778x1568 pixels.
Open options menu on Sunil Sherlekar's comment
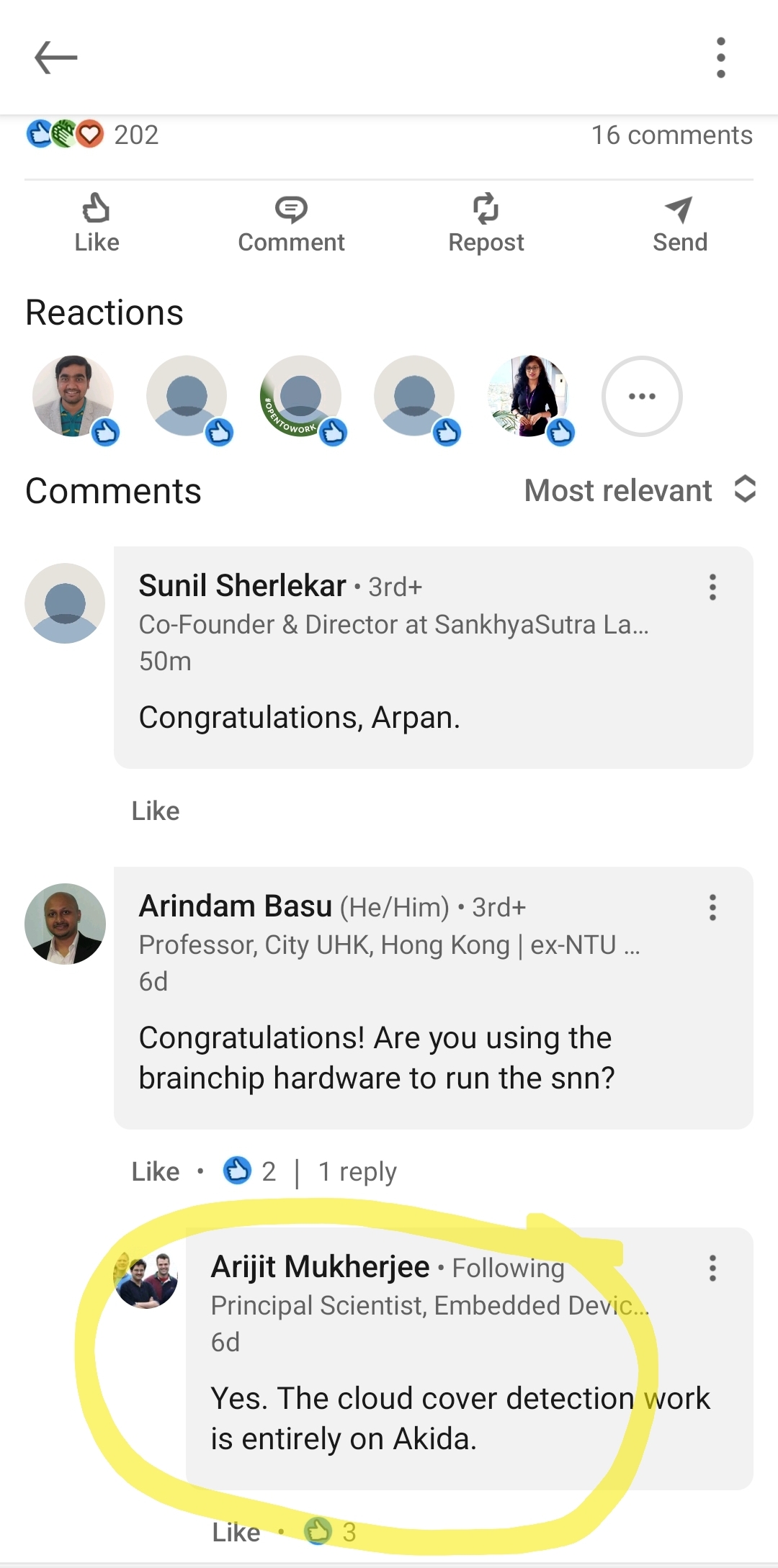coord(712,587)
